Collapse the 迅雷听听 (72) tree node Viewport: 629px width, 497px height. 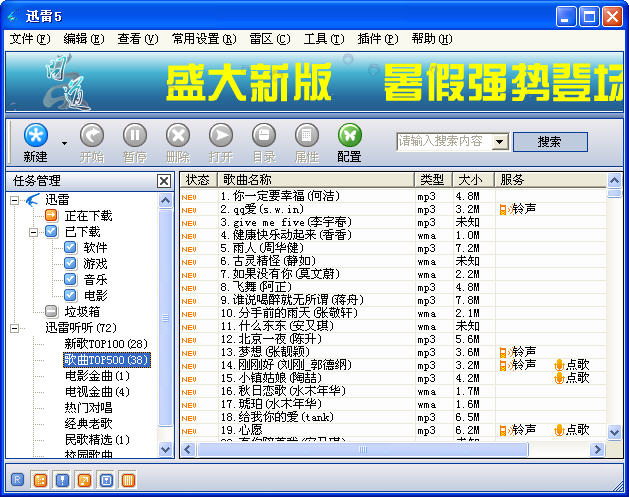14,328
